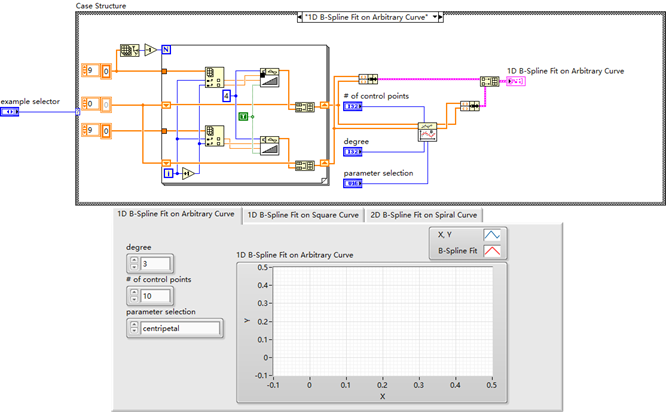The height and width of the screenshot is (417, 666).
Task: Switch to 1D B-Spline Fit on Square Curve tab
Action: click(x=302, y=214)
